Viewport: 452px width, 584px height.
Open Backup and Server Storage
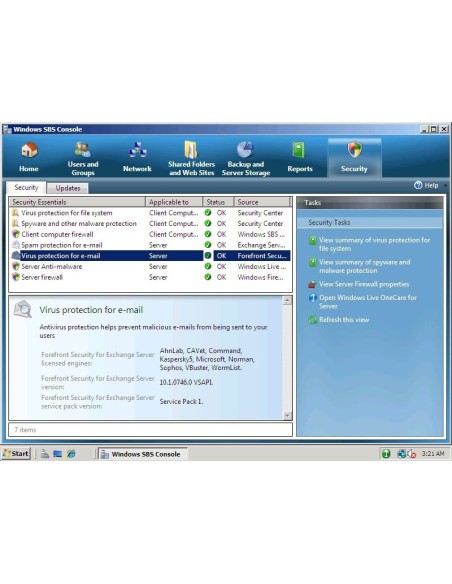pyautogui.click(x=246, y=159)
